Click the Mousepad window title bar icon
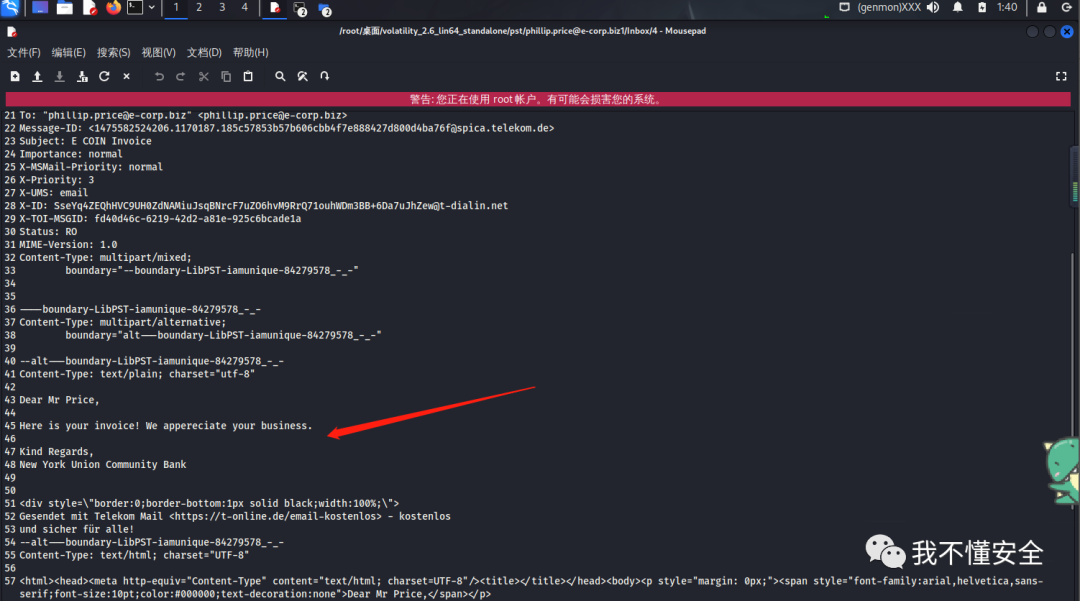The image size is (1080, 601). pyautogui.click(x=12, y=31)
